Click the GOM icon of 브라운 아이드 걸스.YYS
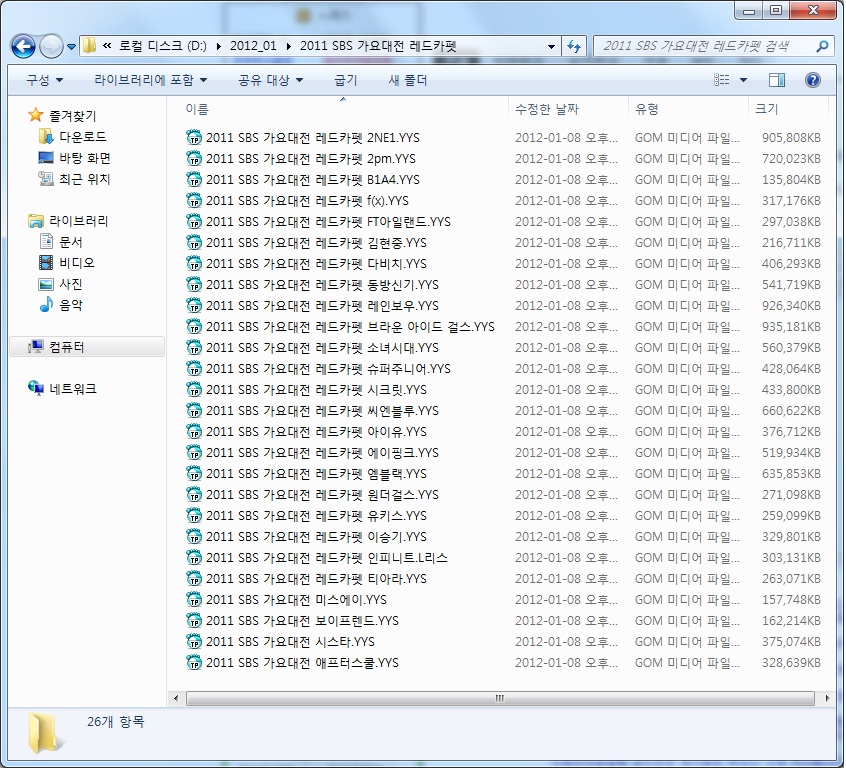846x768 pixels. click(194, 327)
